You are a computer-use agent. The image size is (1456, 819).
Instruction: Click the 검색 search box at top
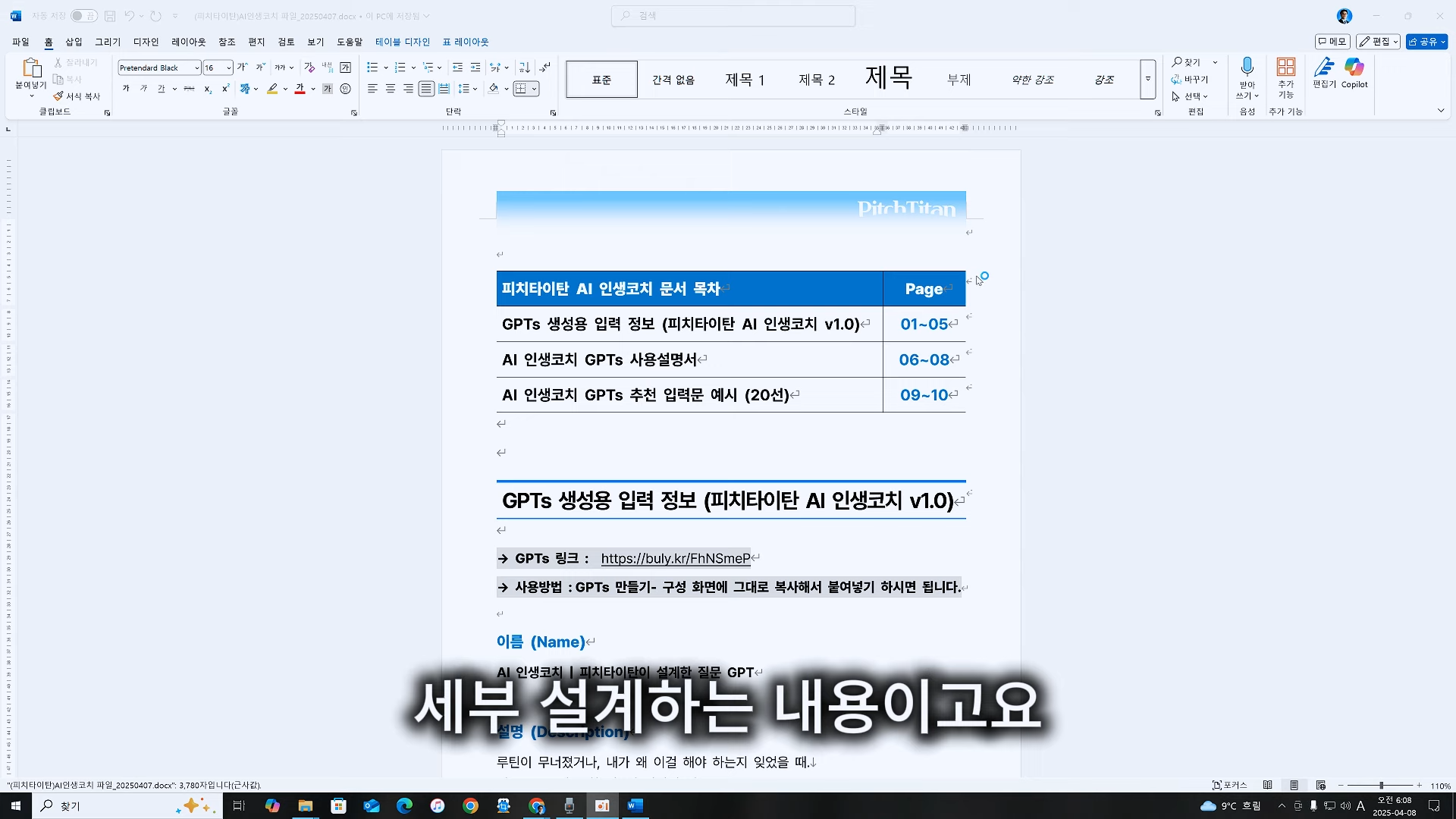[733, 15]
